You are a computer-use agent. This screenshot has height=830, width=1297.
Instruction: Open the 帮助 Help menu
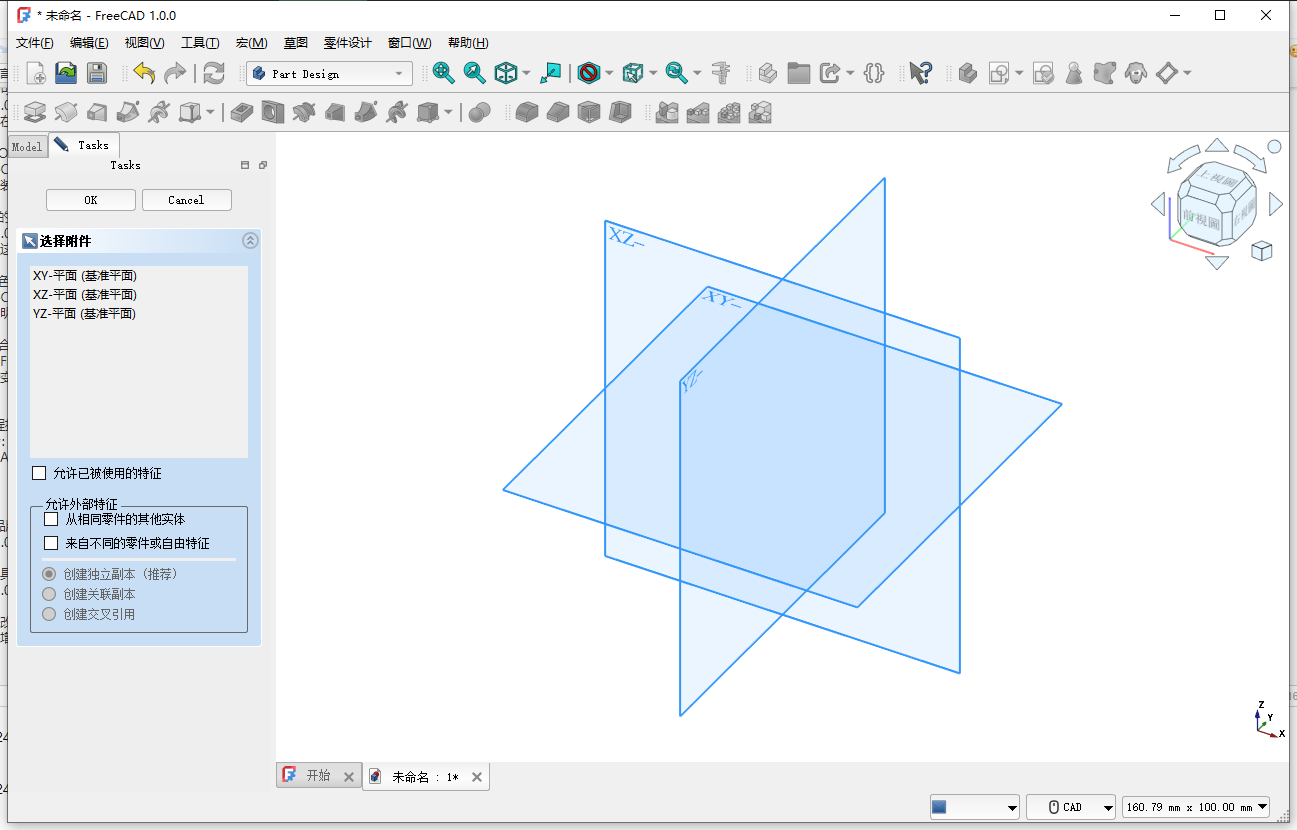click(x=468, y=43)
